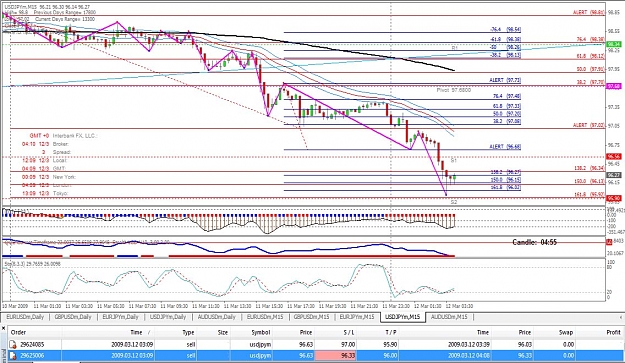The image size is (625, 363).
Task: Click the red ALERT (97.02) label
Action: coord(589,125)
